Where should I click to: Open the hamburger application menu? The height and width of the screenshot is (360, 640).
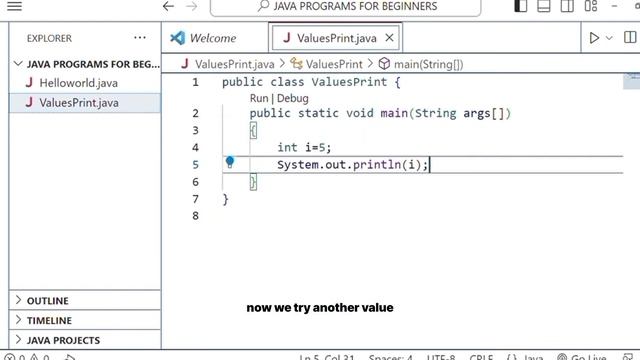coord(14,6)
